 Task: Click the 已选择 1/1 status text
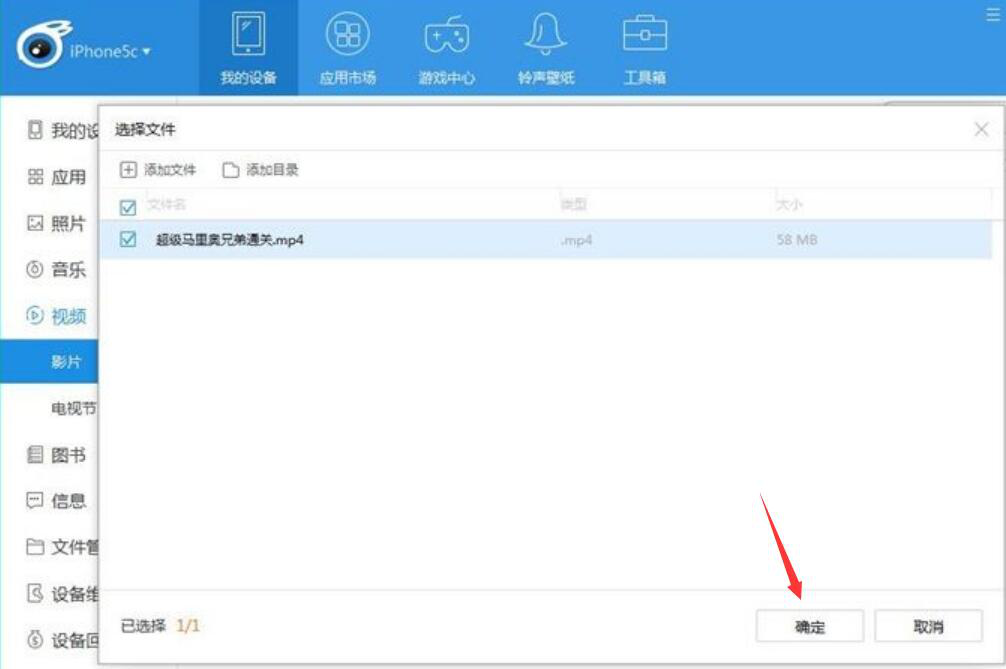pos(160,625)
